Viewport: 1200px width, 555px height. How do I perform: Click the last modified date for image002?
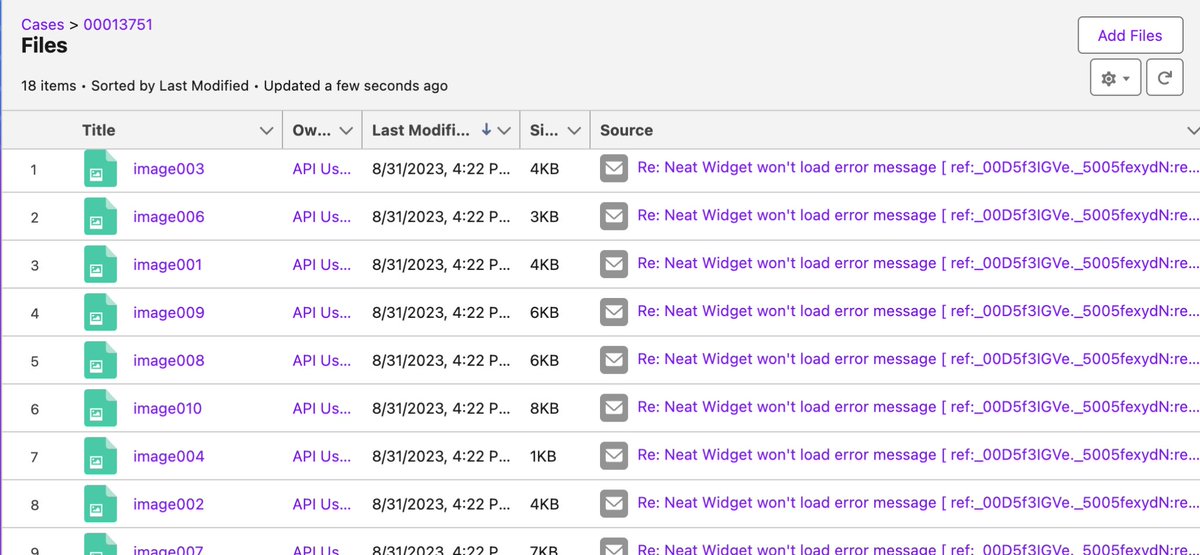click(x=441, y=505)
